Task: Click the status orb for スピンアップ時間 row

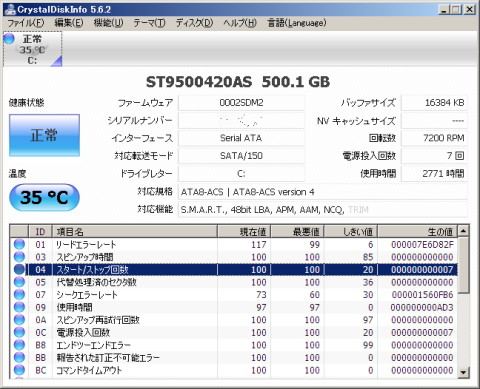Action: pos(19,257)
